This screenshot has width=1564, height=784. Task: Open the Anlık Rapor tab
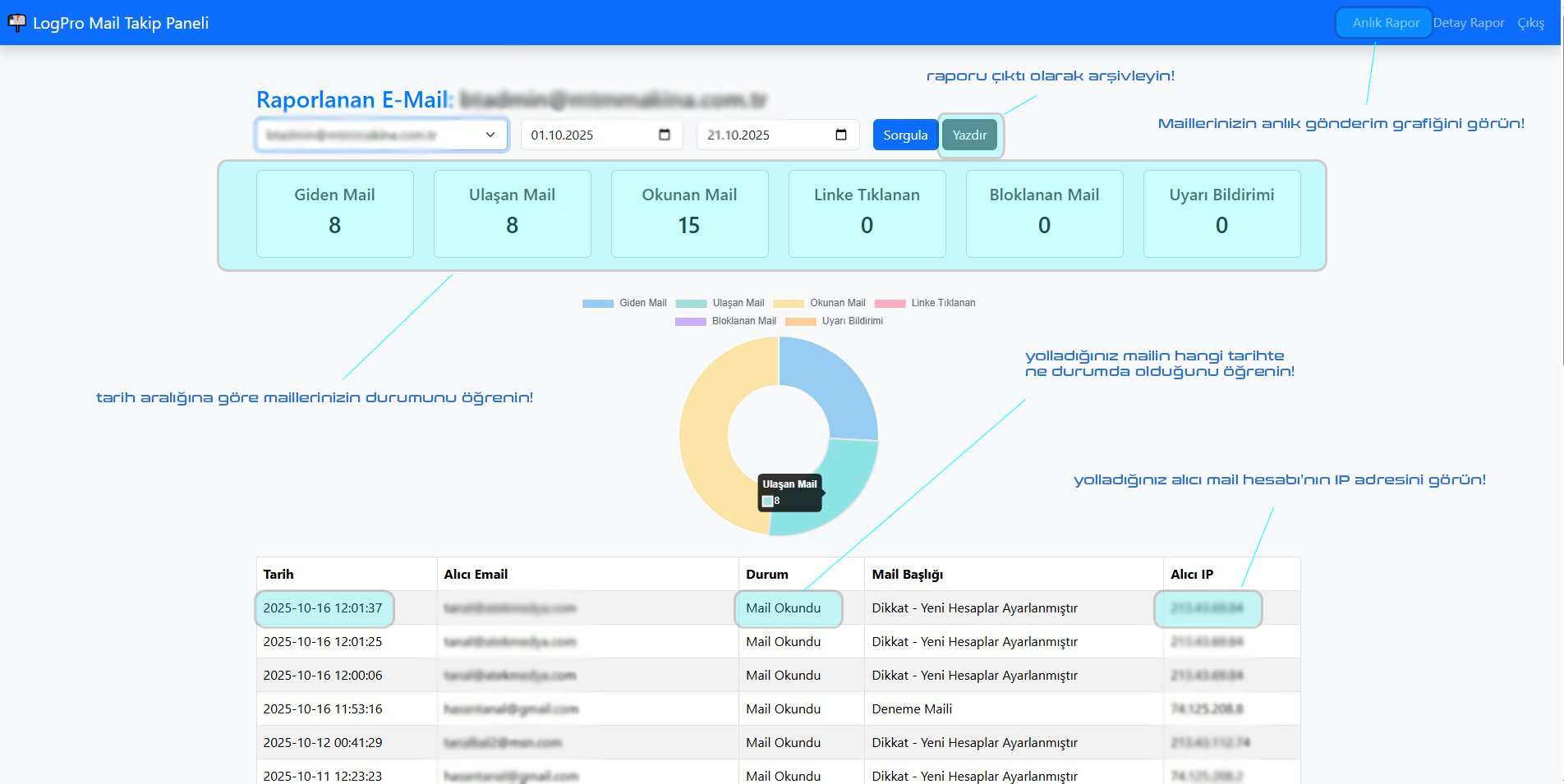pyautogui.click(x=1385, y=23)
